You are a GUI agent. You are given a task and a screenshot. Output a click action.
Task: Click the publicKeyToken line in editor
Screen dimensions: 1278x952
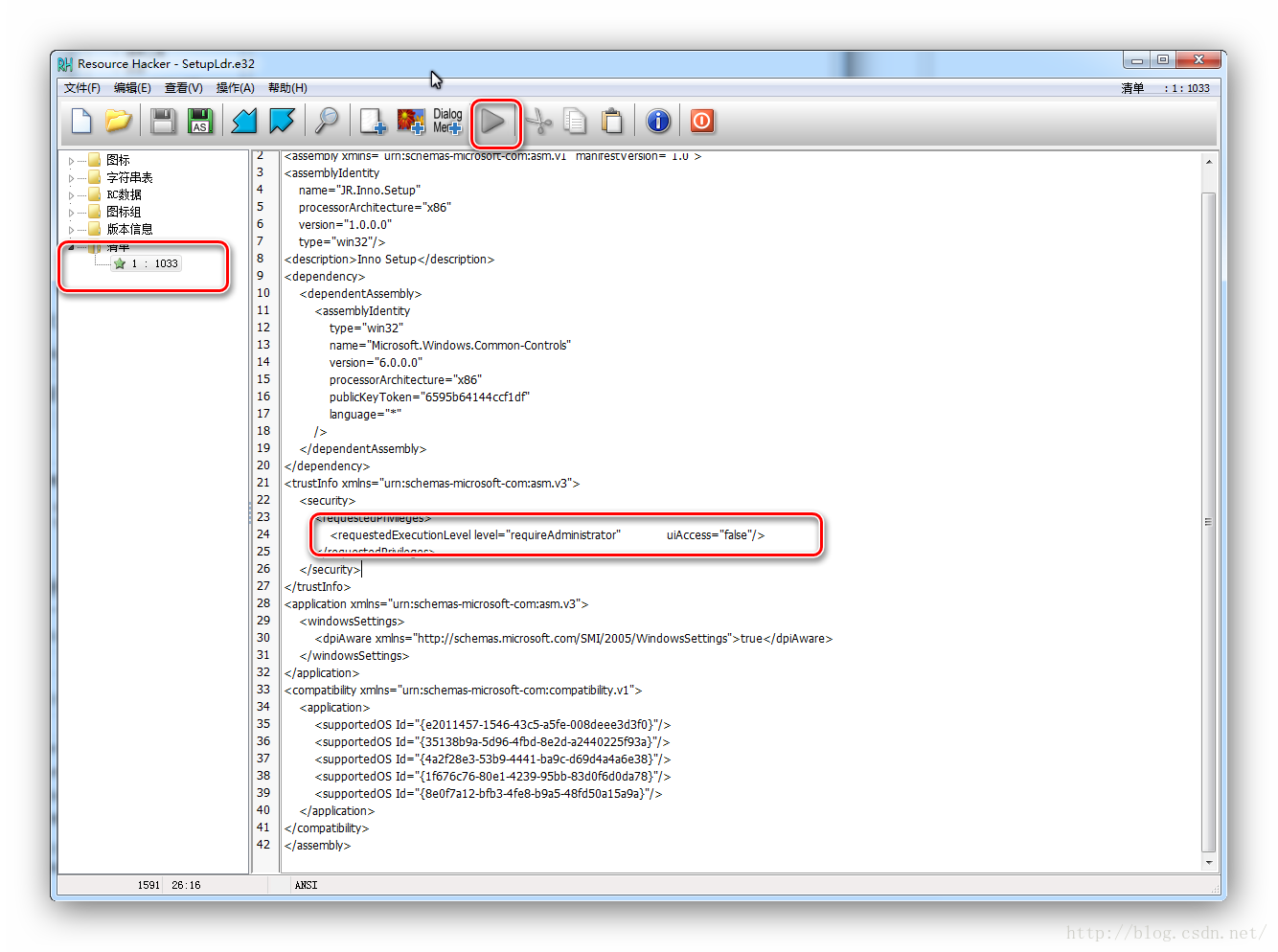pos(429,397)
